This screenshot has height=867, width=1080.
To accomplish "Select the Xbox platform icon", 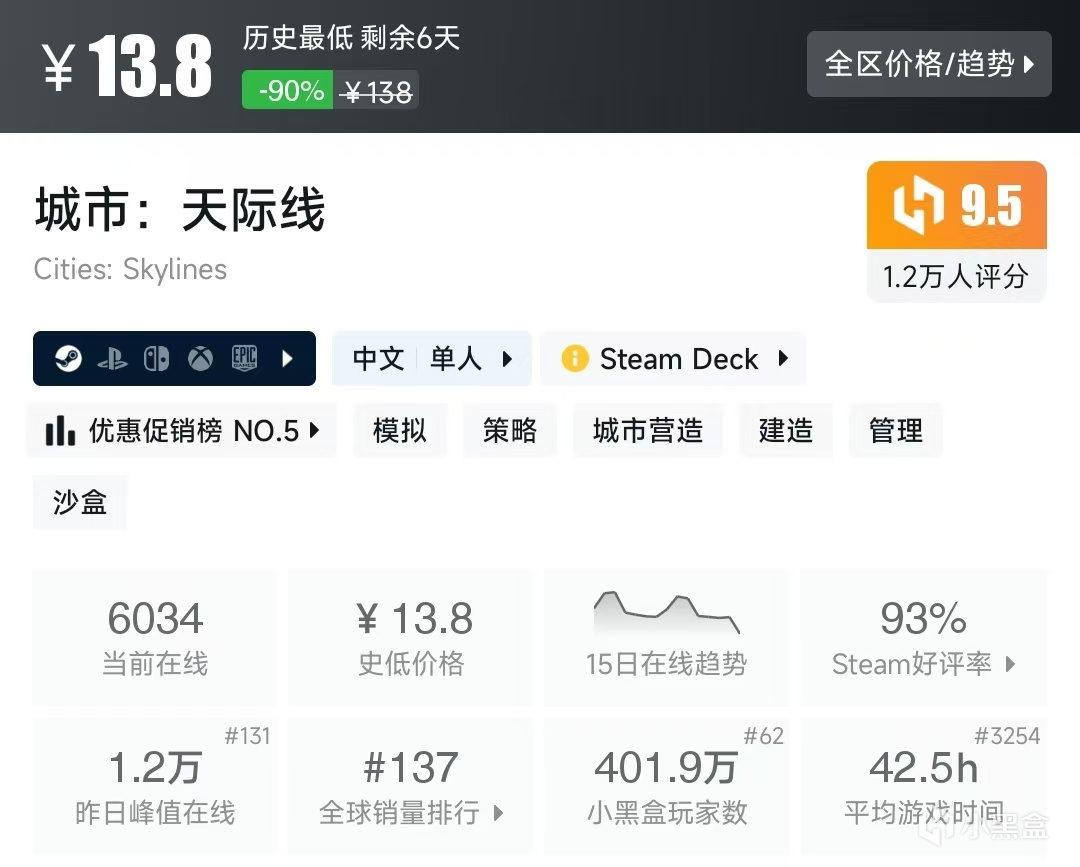I will tap(200, 358).
